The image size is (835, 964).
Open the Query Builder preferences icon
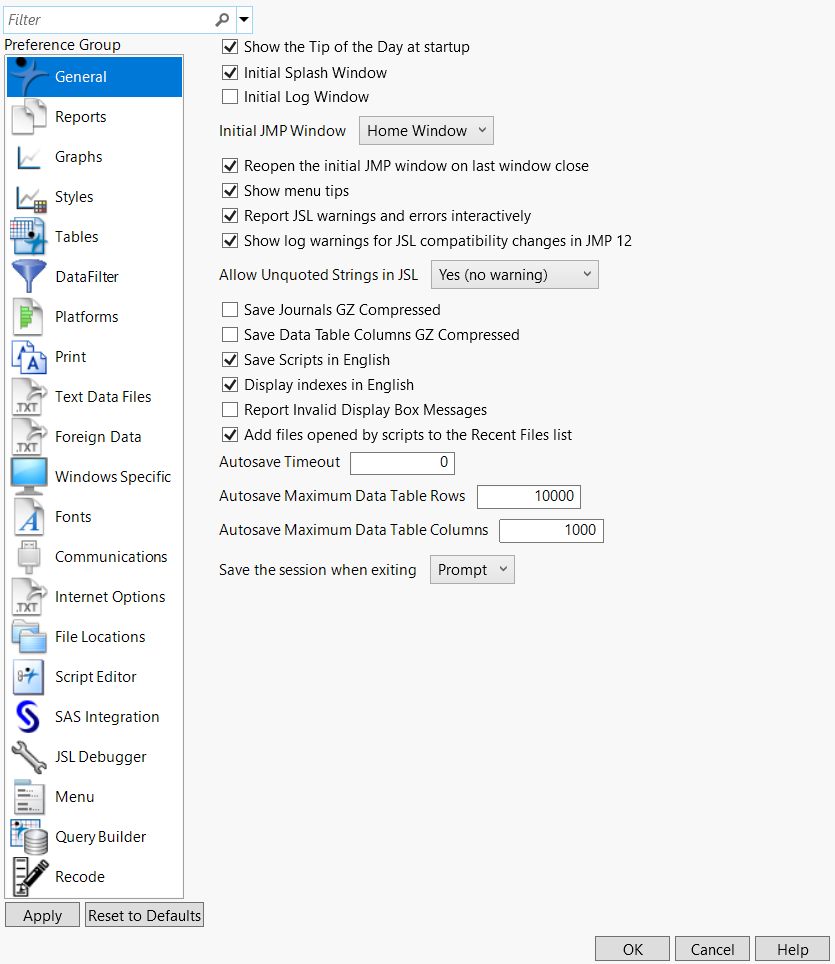(28, 836)
